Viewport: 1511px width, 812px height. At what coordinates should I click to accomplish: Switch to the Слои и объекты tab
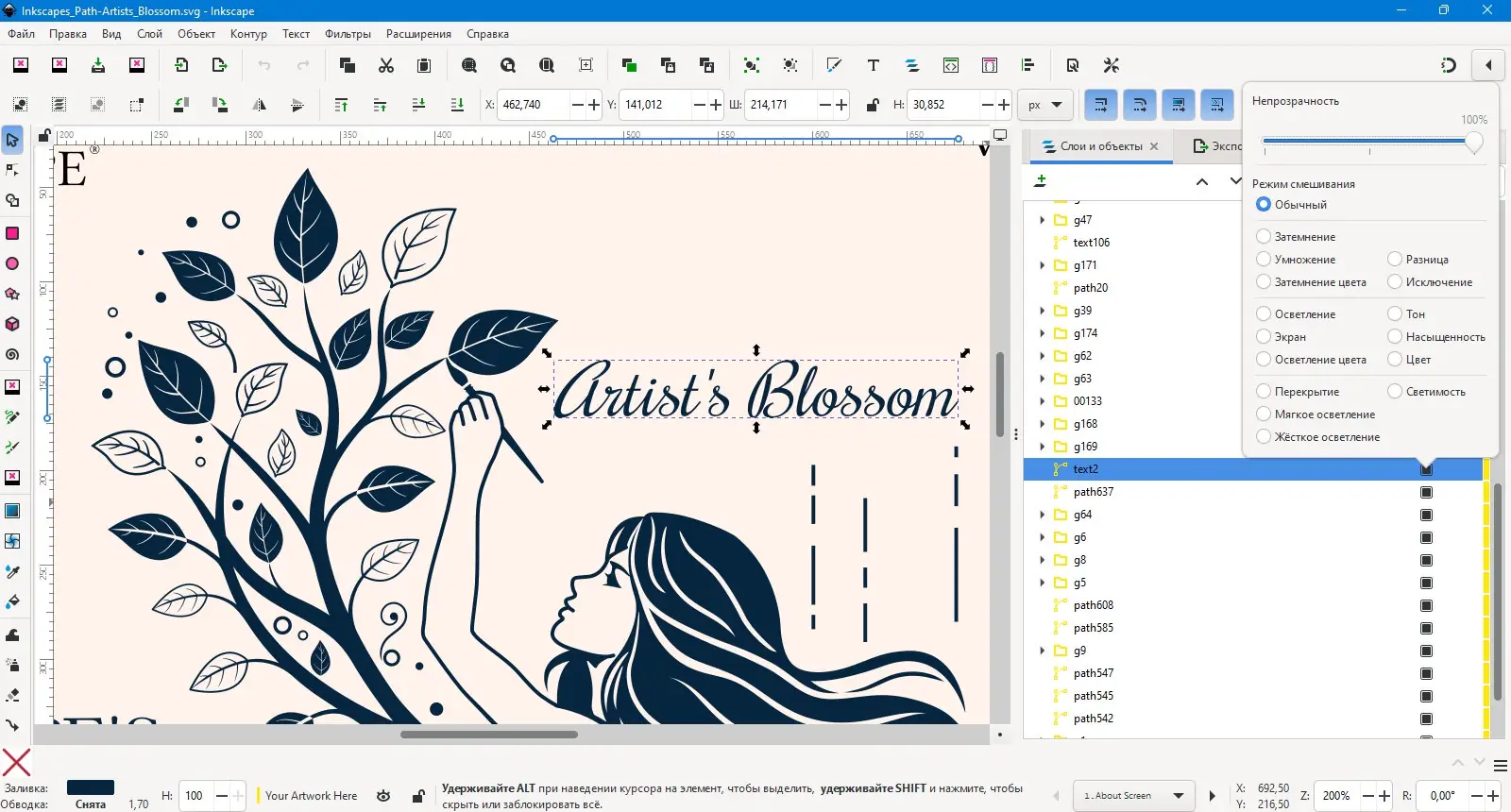(x=1100, y=146)
